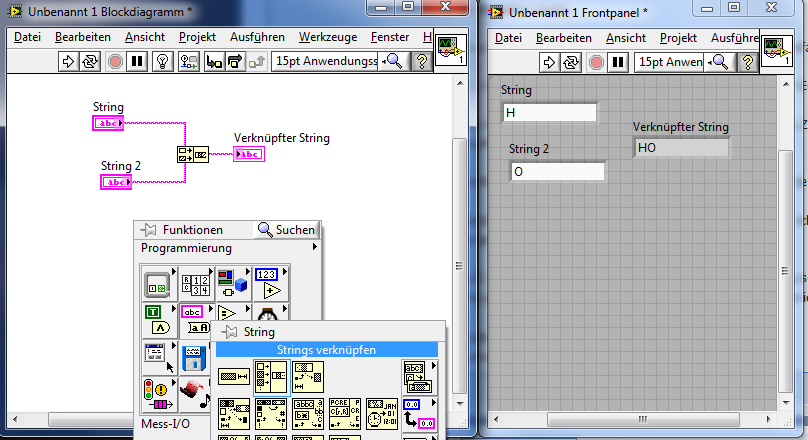The image size is (808, 440).
Task: Open the Boolean subpalette
Action: tap(159, 320)
